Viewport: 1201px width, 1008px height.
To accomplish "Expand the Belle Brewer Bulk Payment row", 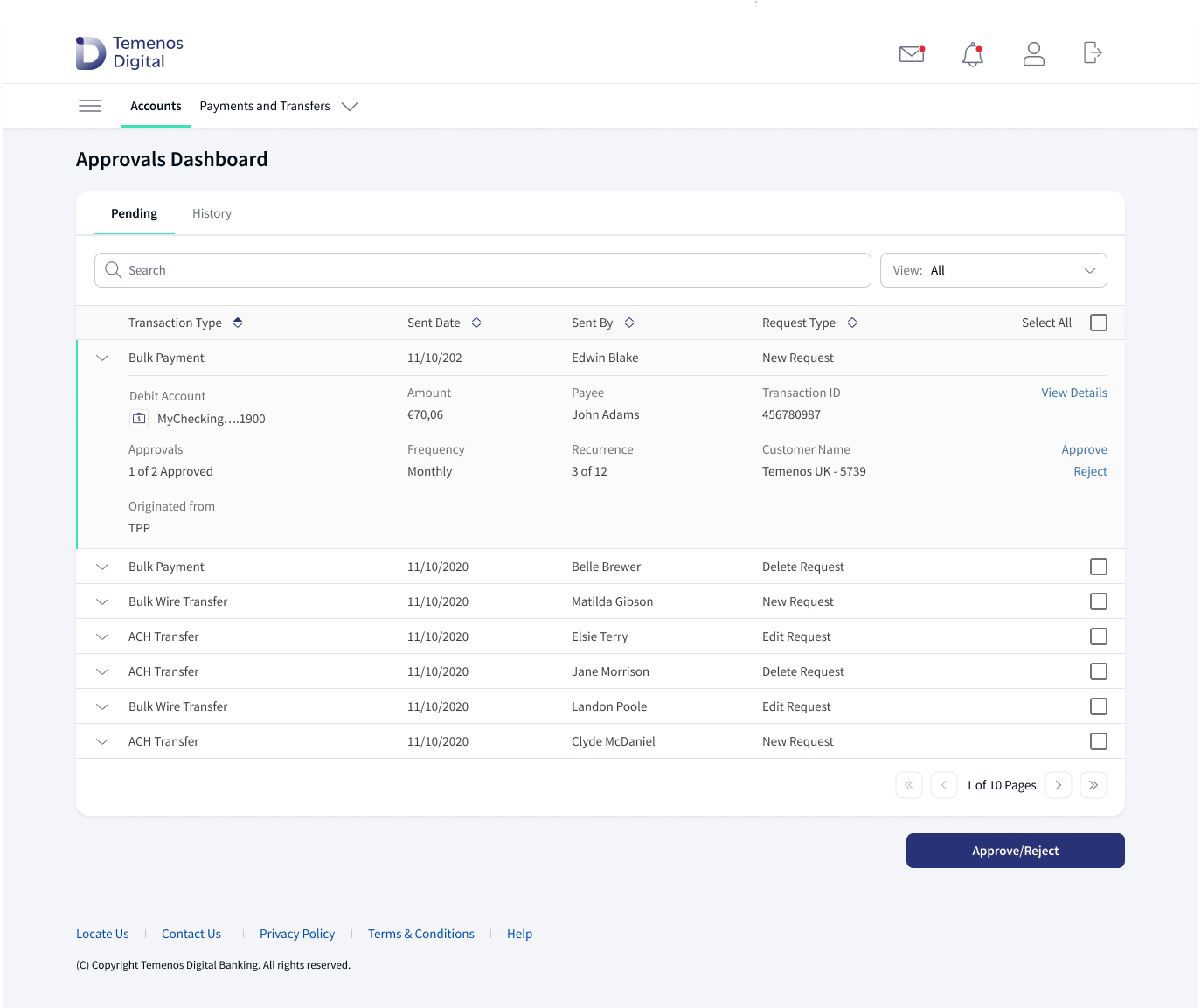I will click(x=102, y=567).
